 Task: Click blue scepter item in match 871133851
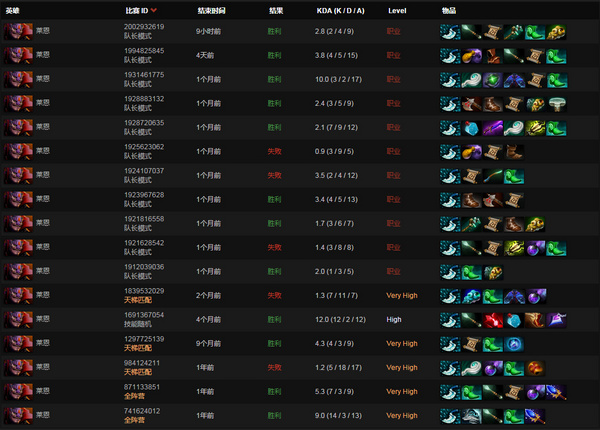556,393
